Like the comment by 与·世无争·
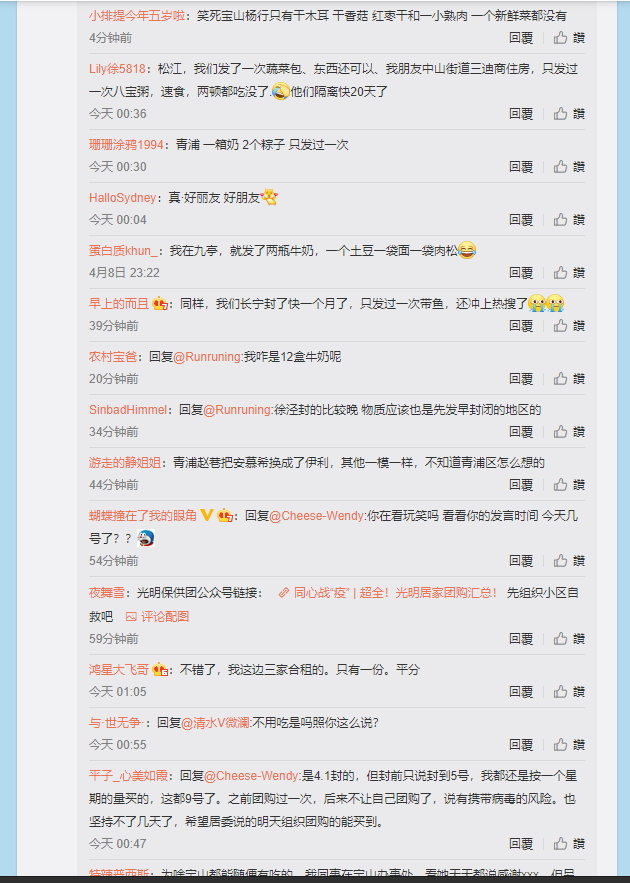This screenshot has width=630, height=883. [x=569, y=744]
